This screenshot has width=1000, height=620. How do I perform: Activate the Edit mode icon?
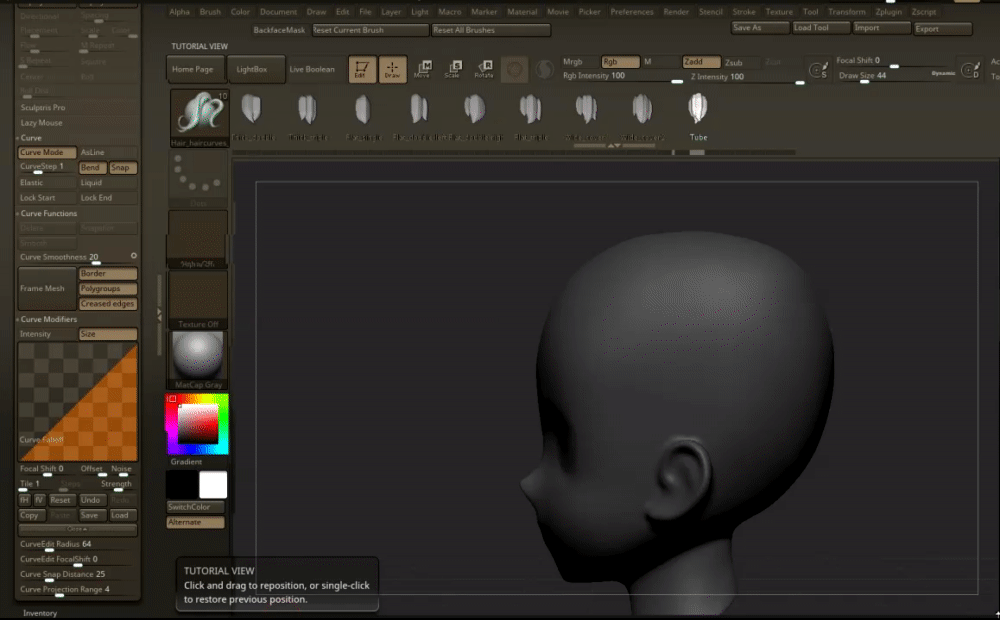[x=362, y=70]
